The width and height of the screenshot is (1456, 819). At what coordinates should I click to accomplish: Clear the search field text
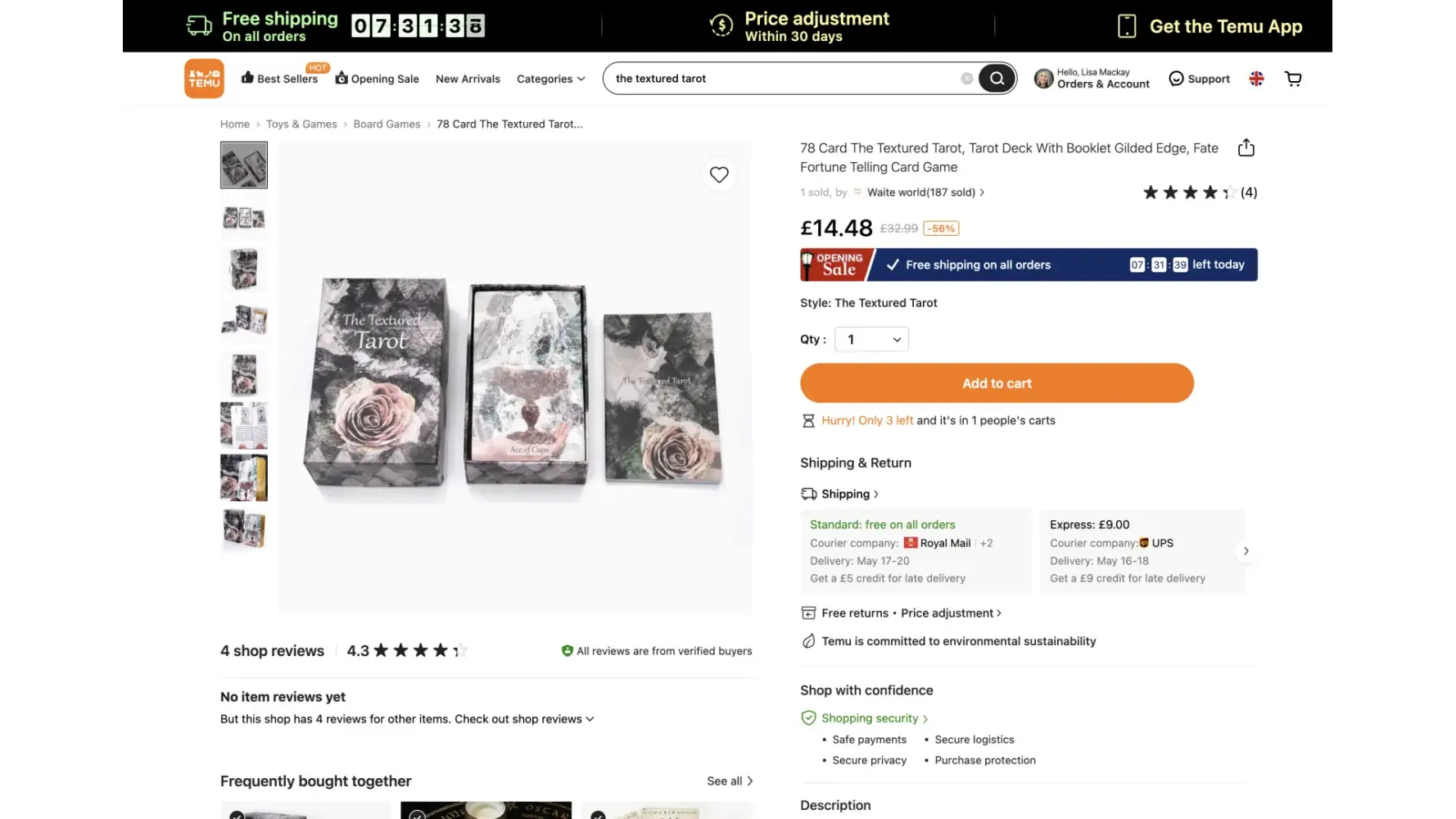click(x=967, y=79)
